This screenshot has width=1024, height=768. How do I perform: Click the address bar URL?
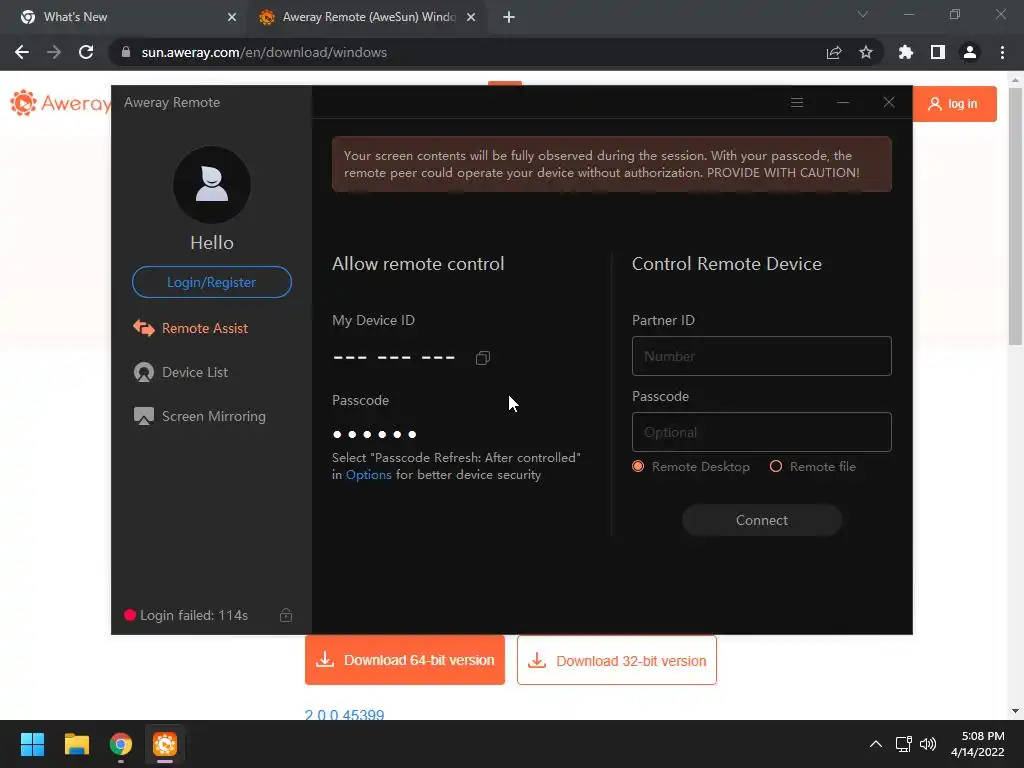[x=264, y=52]
